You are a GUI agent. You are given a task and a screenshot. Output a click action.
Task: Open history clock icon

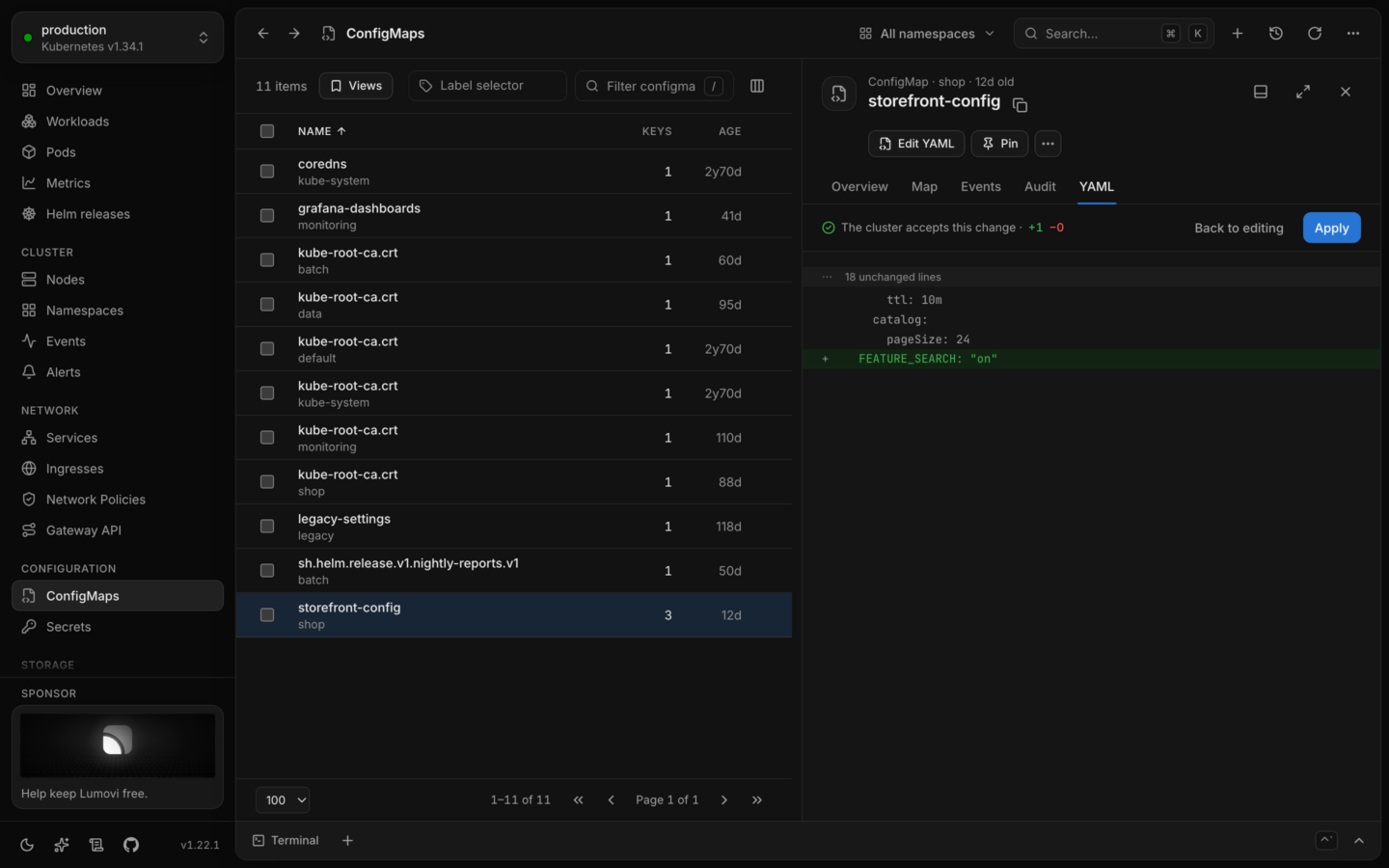(1276, 33)
